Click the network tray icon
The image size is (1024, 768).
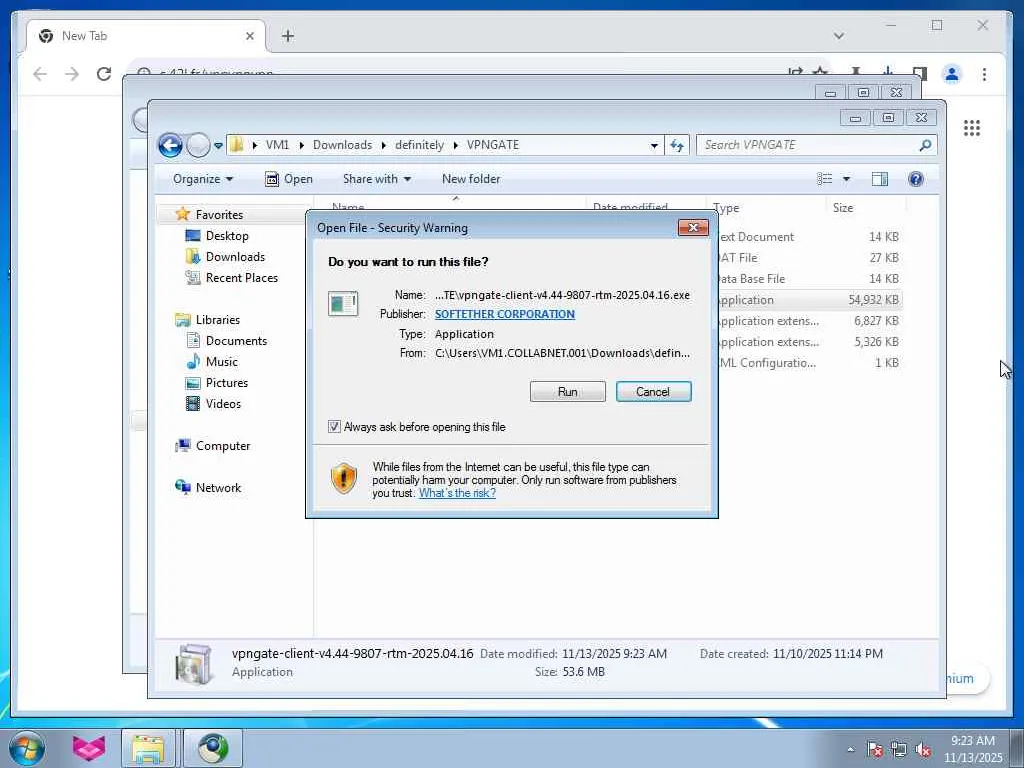(899, 749)
